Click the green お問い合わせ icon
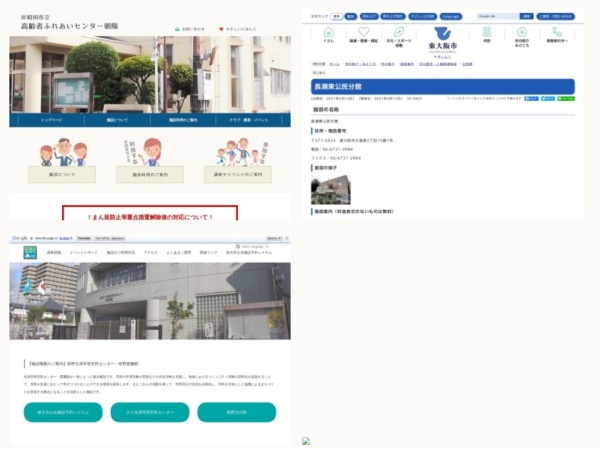The height and width of the screenshot is (450, 600). (177, 29)
